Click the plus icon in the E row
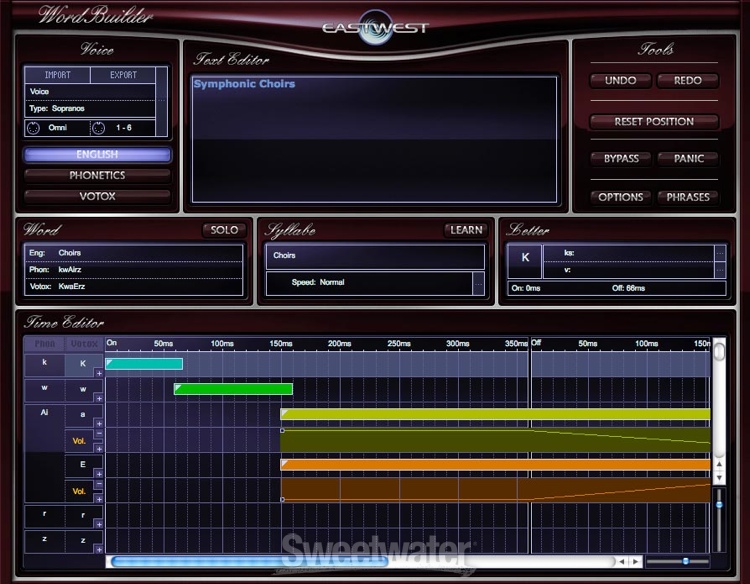 (99, 474)
